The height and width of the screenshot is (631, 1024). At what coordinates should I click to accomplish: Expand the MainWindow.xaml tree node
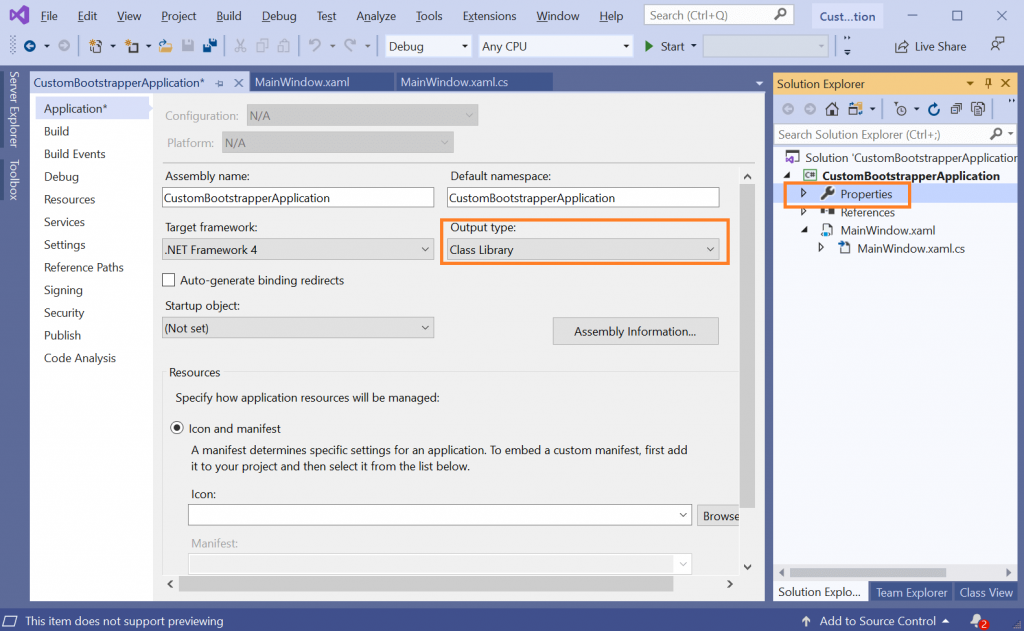tap(804, 230)
